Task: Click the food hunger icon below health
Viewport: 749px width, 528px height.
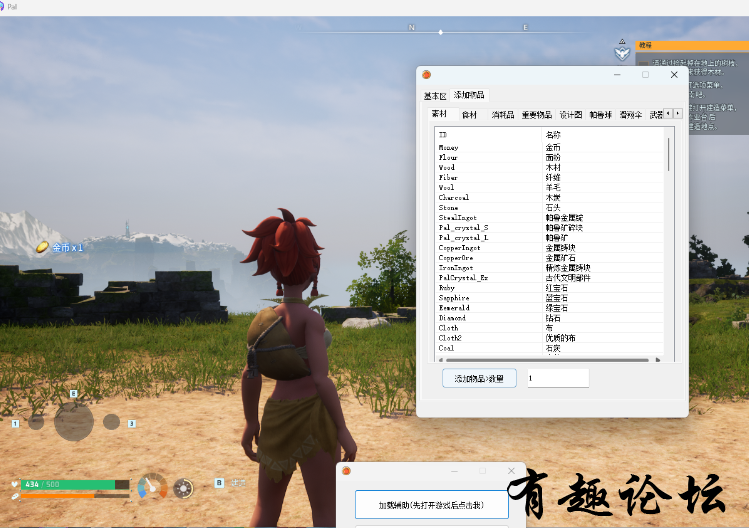Action: 15,496
